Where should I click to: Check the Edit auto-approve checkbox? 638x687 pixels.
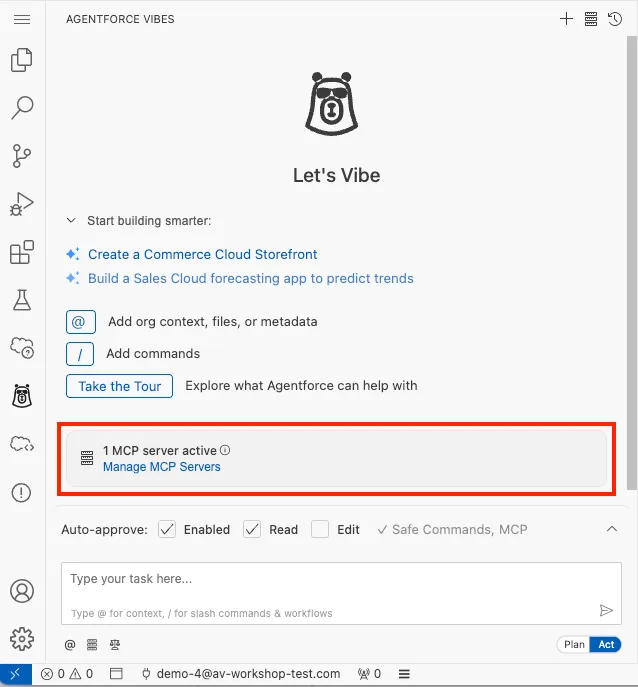point(320,529)
